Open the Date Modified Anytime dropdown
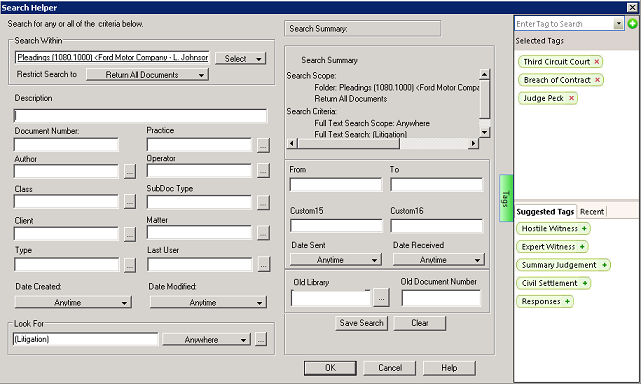Screen dimensions: 641x384 208,302
